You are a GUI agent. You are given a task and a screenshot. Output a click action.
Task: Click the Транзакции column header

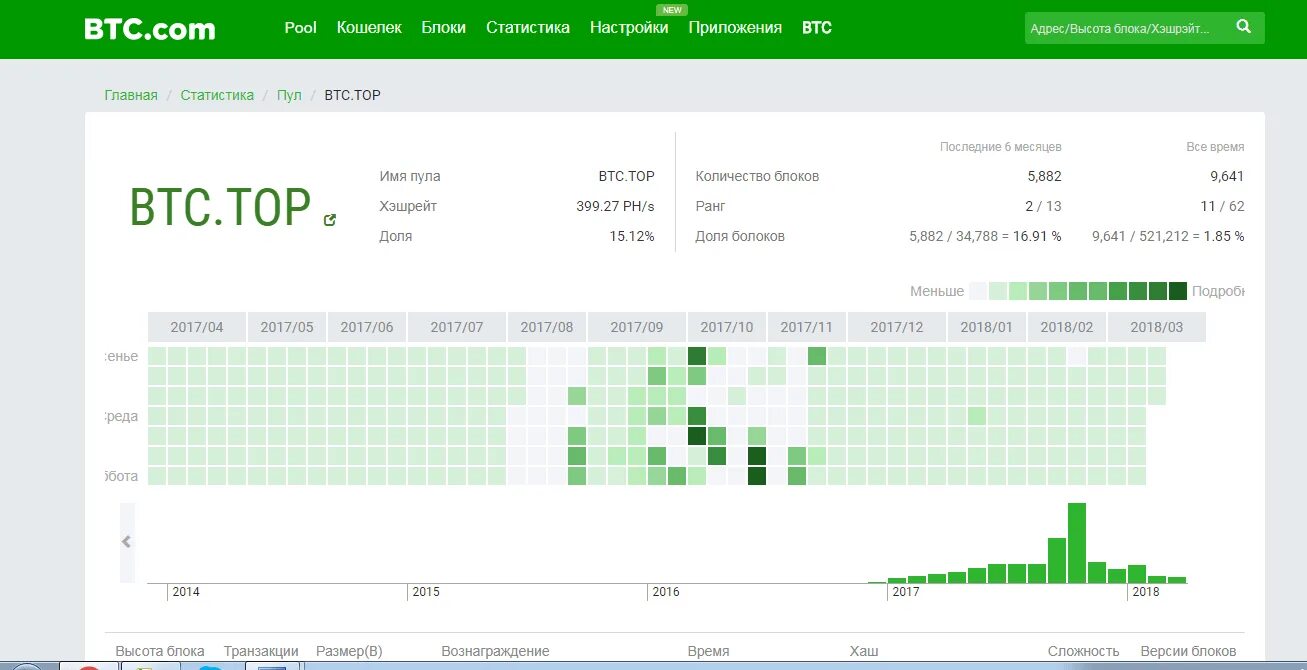261,651
